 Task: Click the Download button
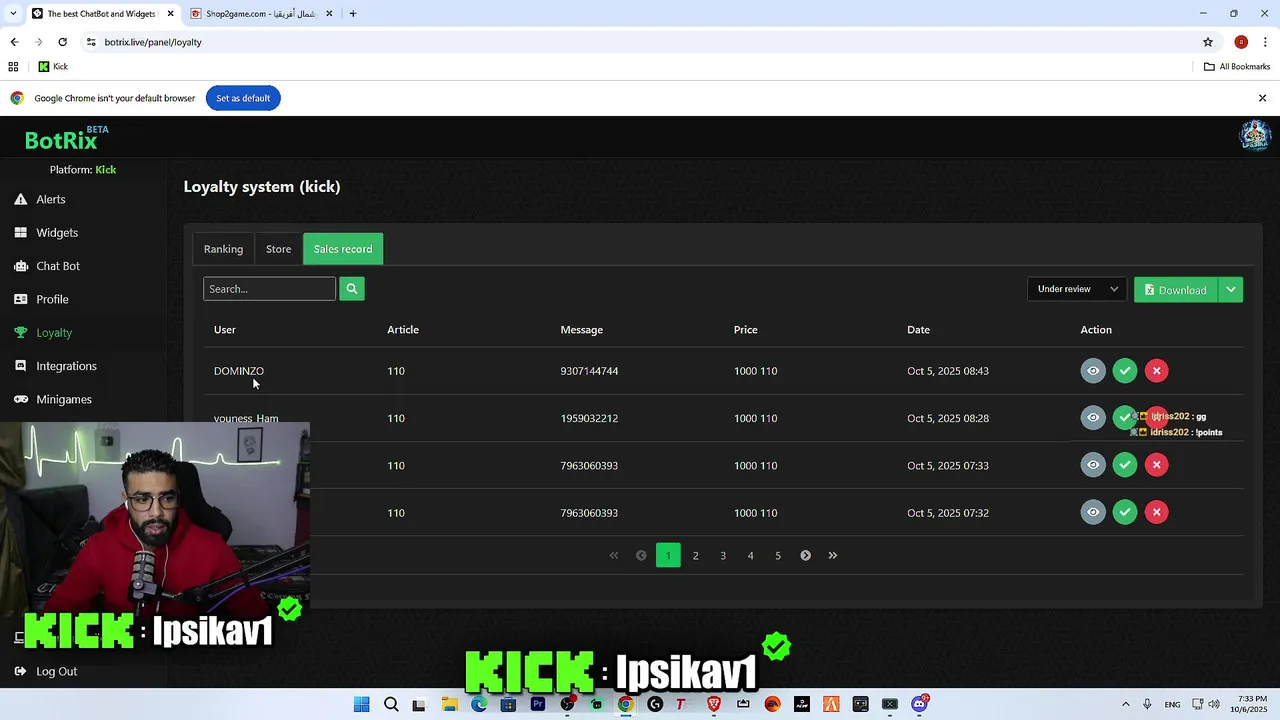click(1176, 290)
